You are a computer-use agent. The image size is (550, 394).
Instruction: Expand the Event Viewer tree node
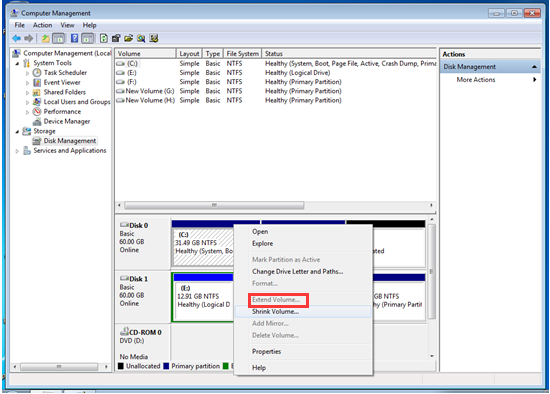[27, 83]
